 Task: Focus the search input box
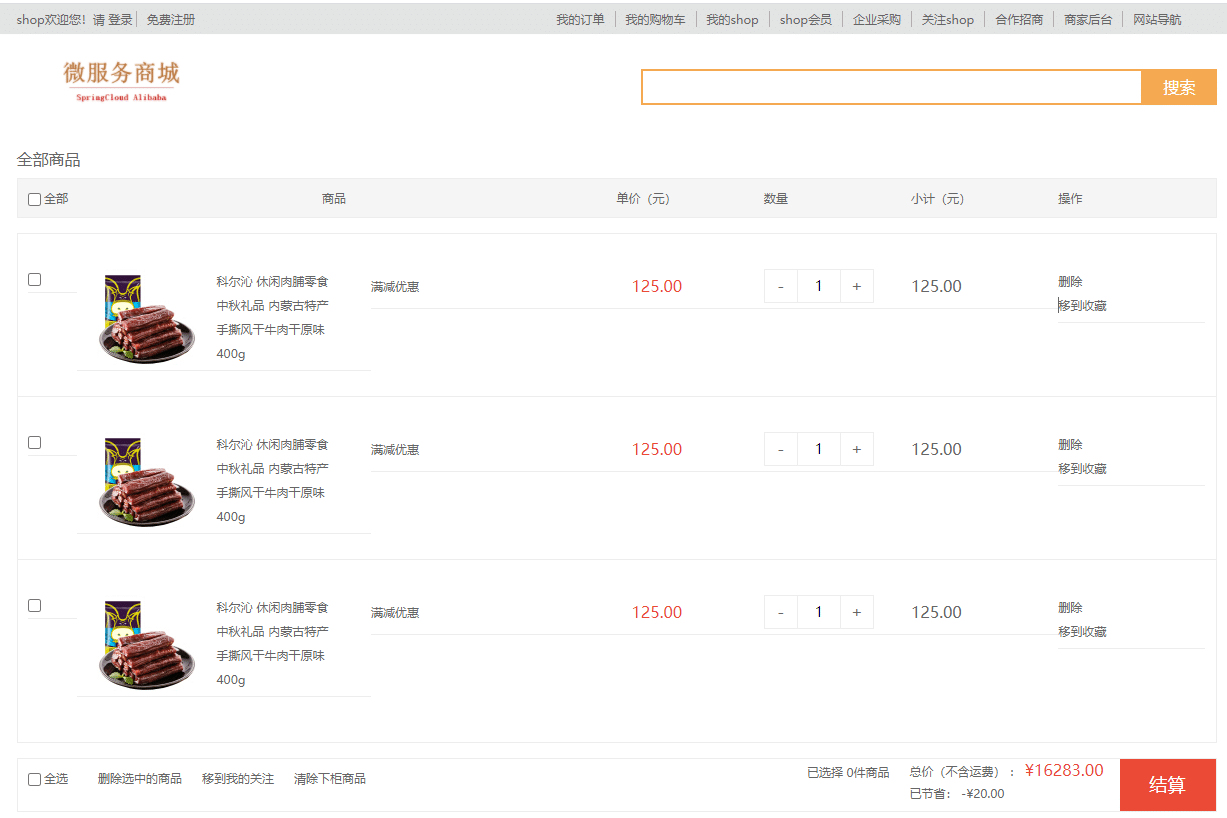pyautogui.click(x=890, y=88)
